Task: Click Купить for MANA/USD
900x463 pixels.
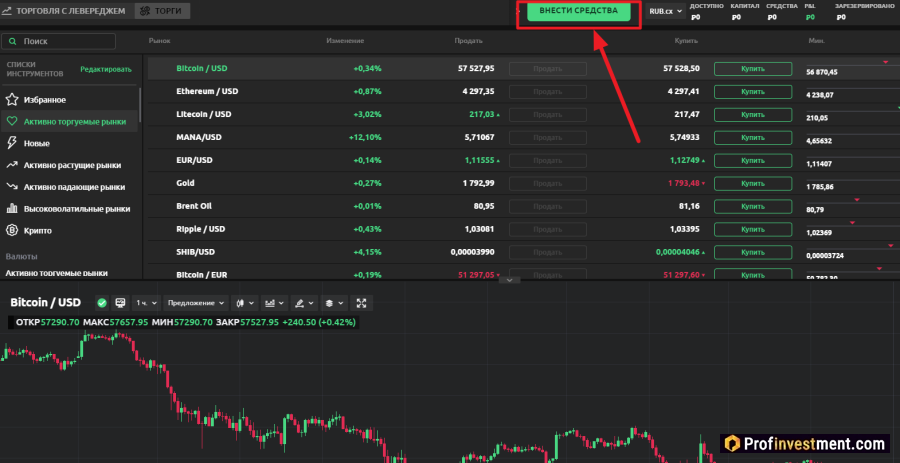Action: coord(752,138)
